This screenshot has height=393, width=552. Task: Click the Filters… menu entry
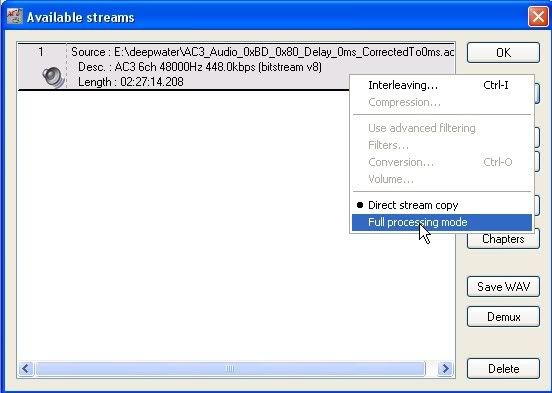[442, 145]
